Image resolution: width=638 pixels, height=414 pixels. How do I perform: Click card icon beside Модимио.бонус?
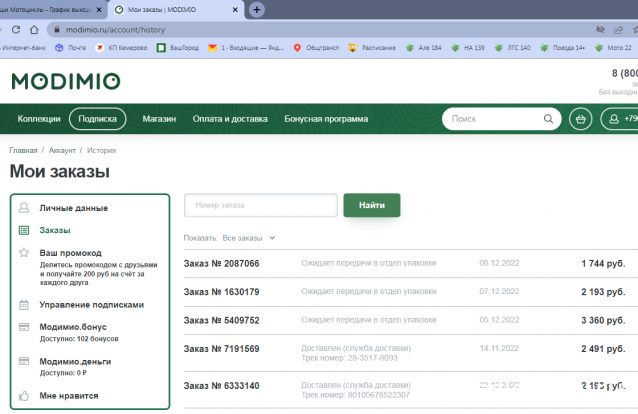click(x=24, y=327)
